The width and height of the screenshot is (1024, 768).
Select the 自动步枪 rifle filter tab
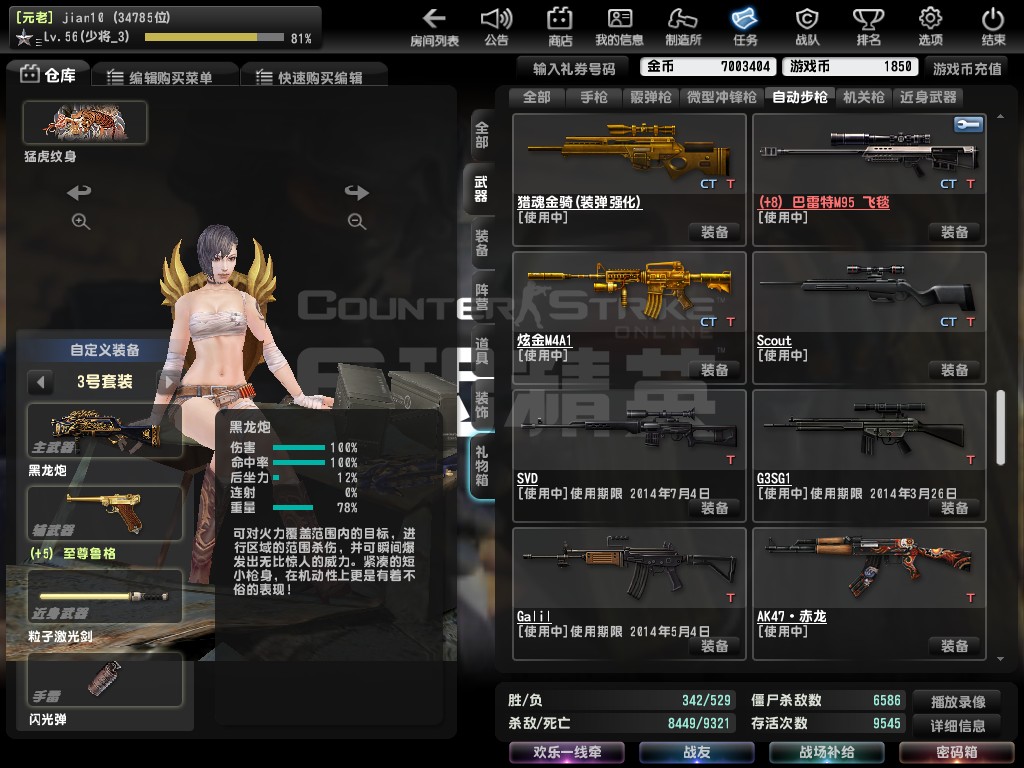click(x=799, y=97)
